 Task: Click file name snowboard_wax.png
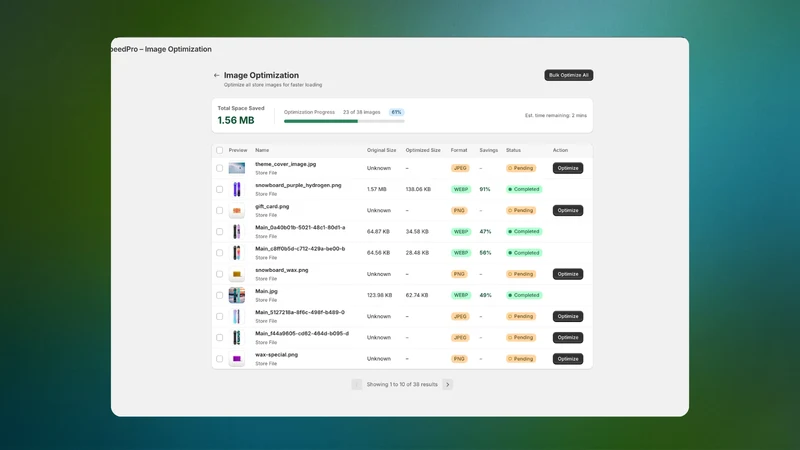282,270
